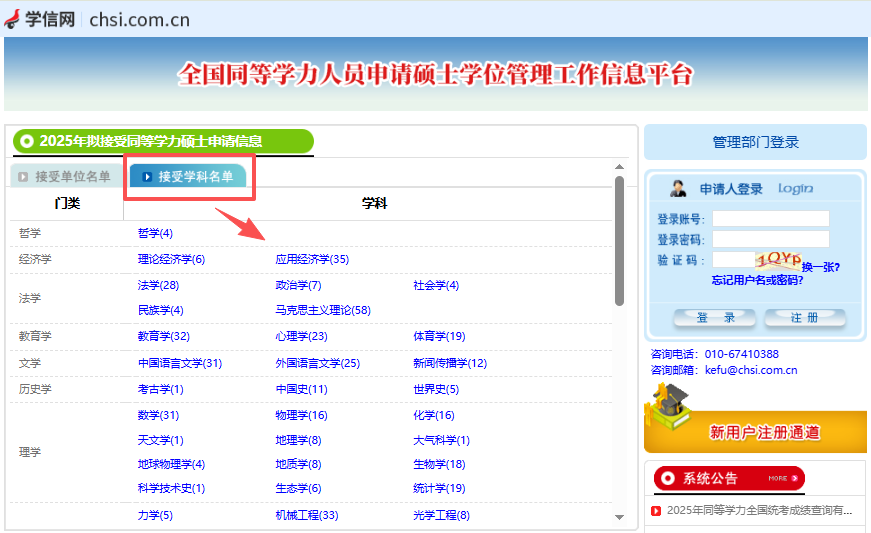Click scrollbar up arrow in subject list
The height and width of the screenshot is (533, 871).
point(619,167)
